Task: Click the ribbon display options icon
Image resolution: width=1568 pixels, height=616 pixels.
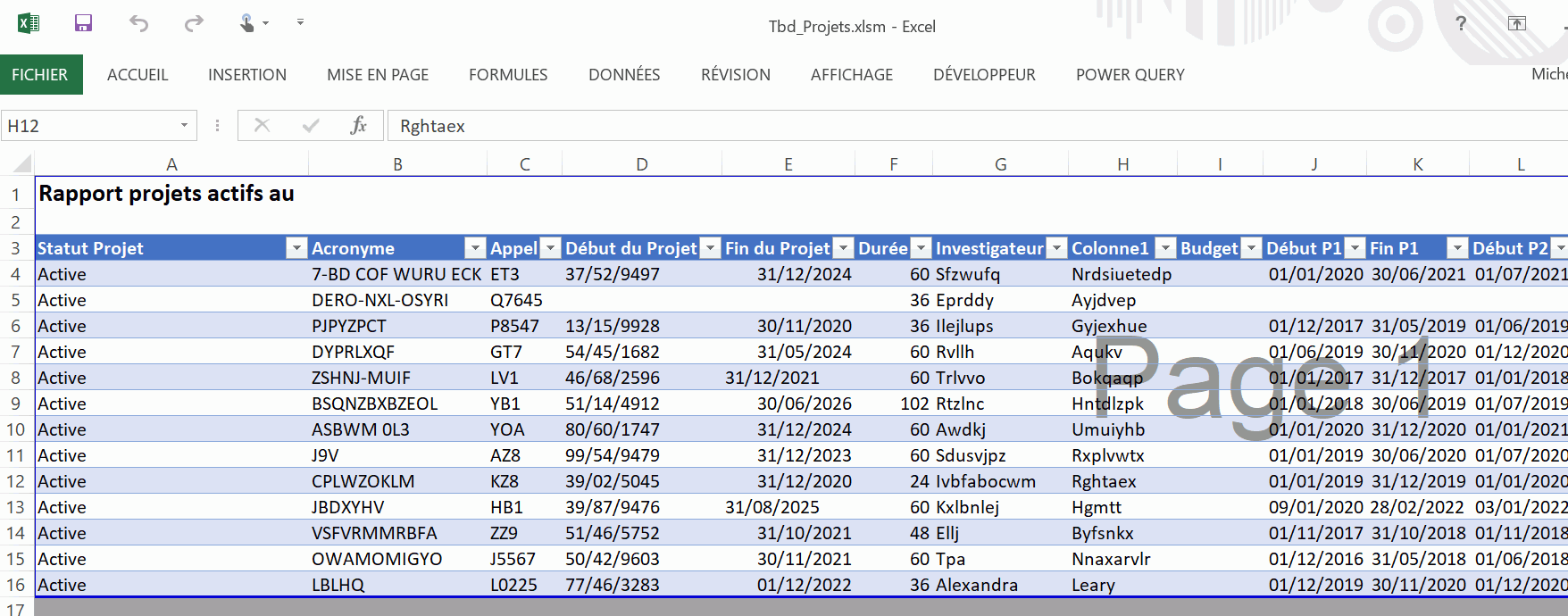Action: 1516,23
